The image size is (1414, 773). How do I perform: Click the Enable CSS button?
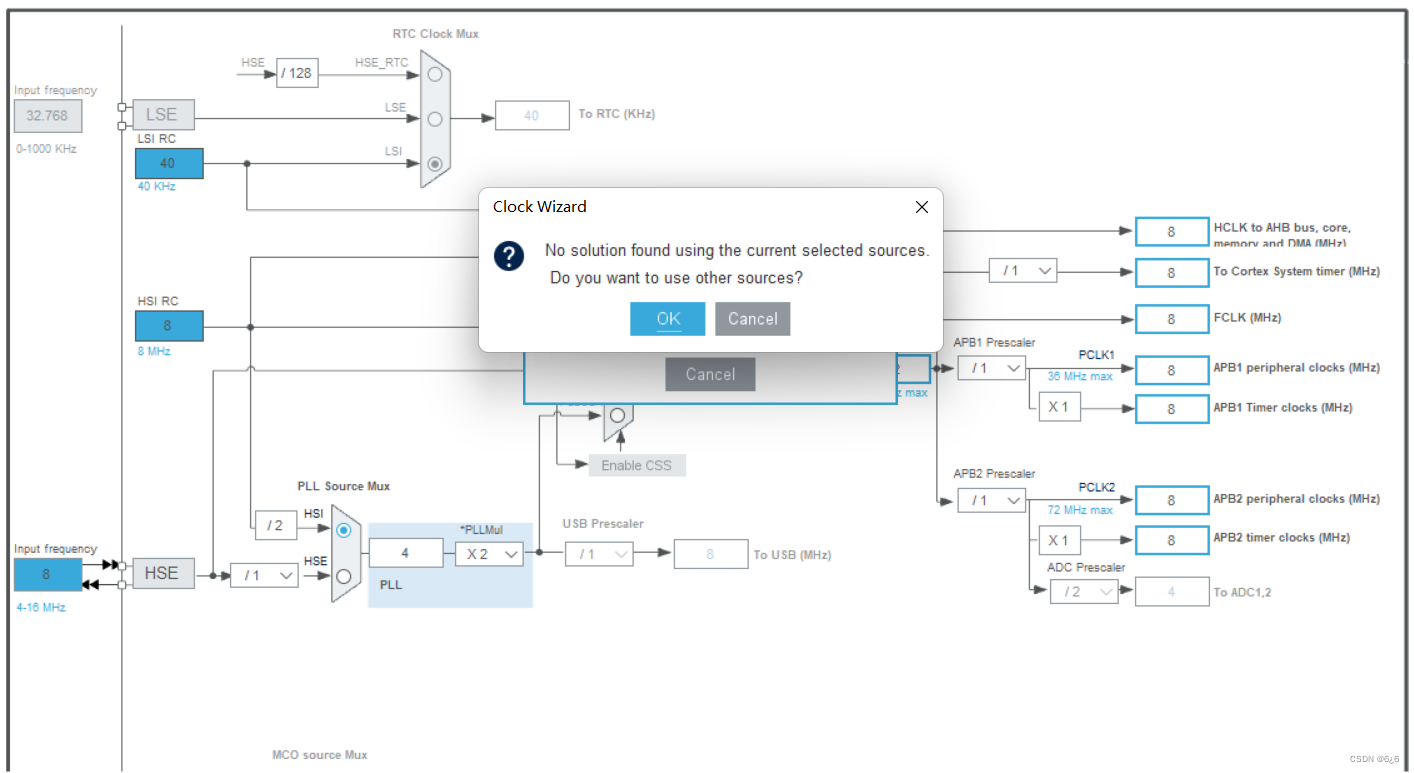pos(637,465)
